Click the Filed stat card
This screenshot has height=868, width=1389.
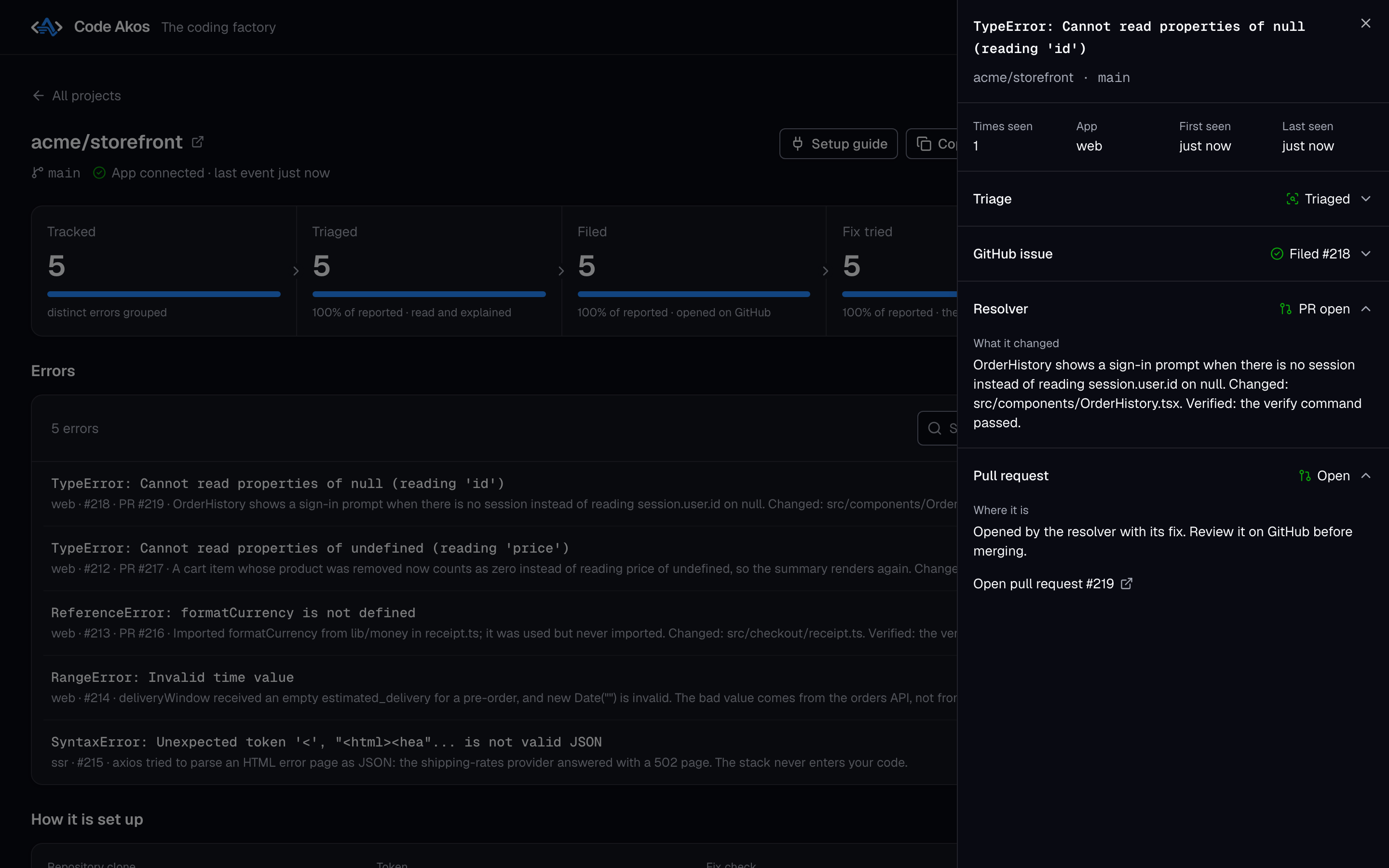pyautogui.click(x=694, y=271)
